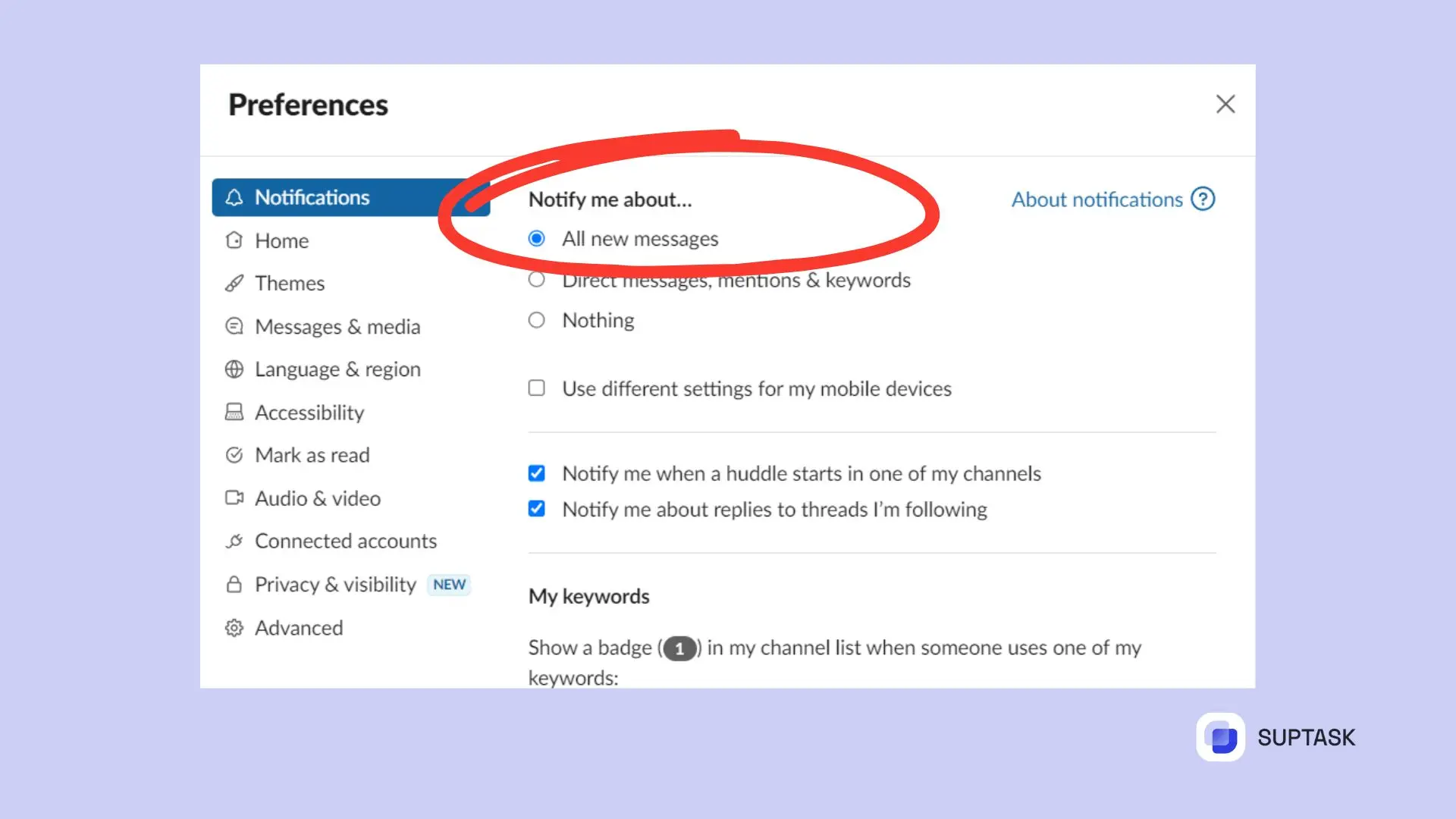This screenshot has width=1456, height=819.
Task: Click the 'Notify me about...' heading
Action: click(x=610, y=199)
